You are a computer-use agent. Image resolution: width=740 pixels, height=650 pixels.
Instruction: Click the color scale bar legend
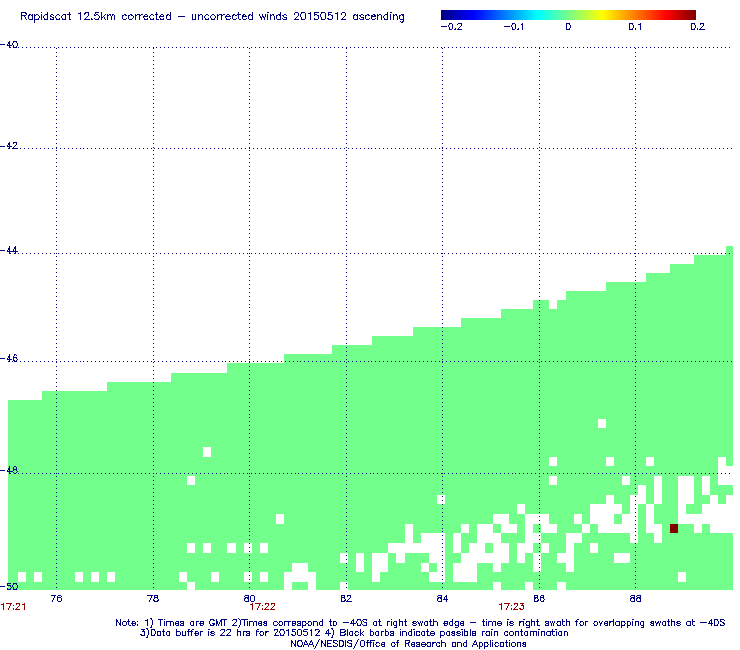[568, 15]
